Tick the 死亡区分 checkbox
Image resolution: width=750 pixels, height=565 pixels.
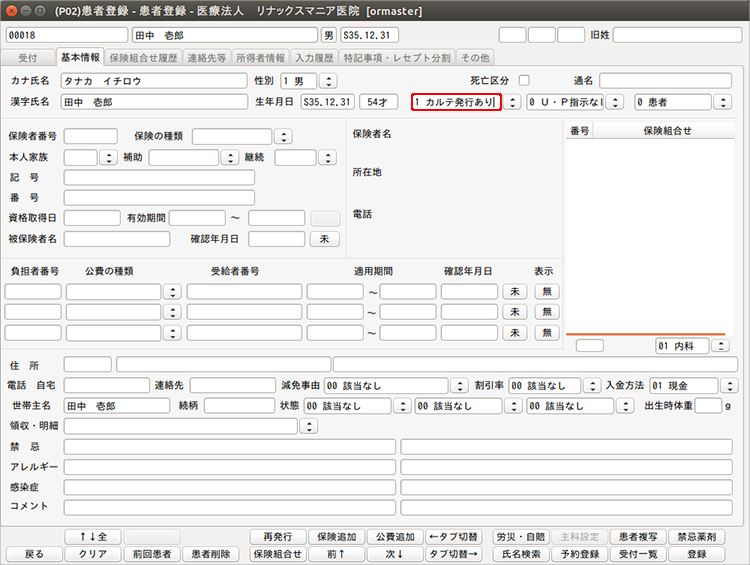524,80
